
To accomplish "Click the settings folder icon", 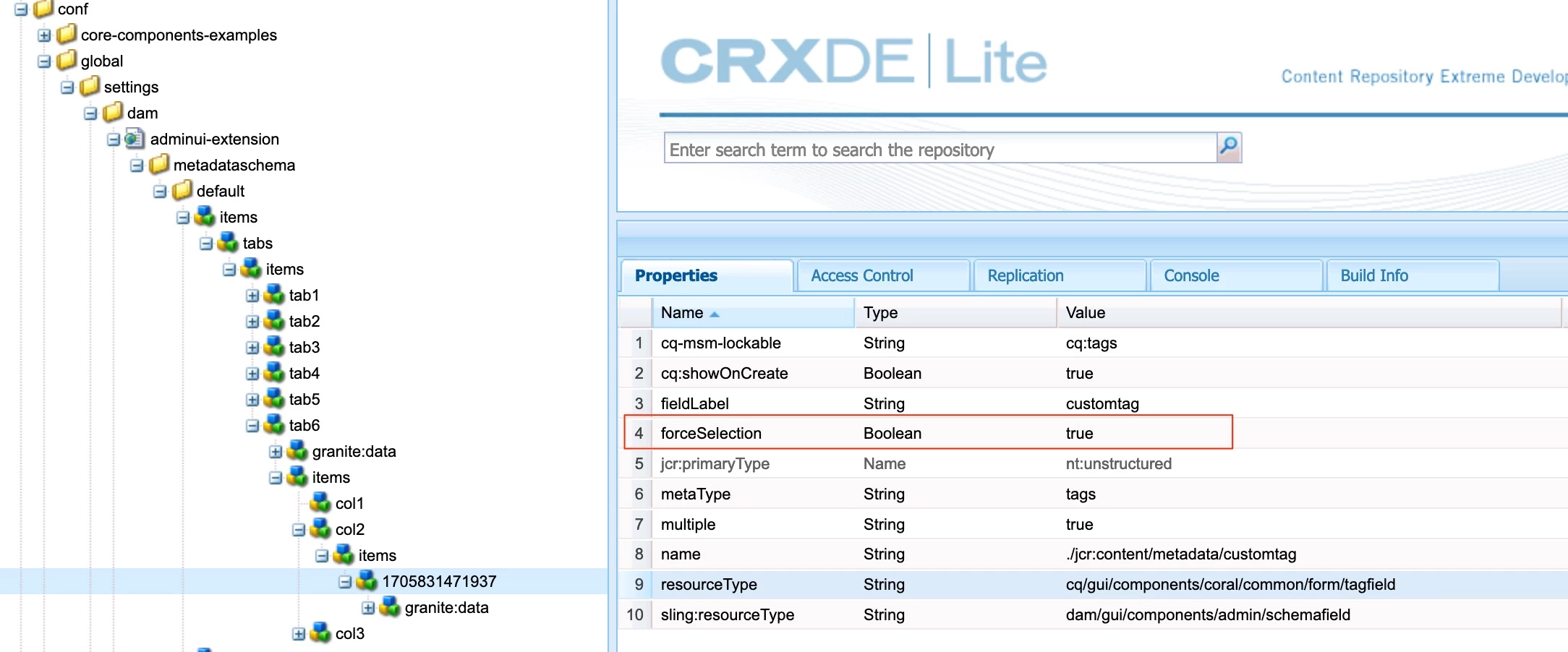I will [x=90, y=87].
